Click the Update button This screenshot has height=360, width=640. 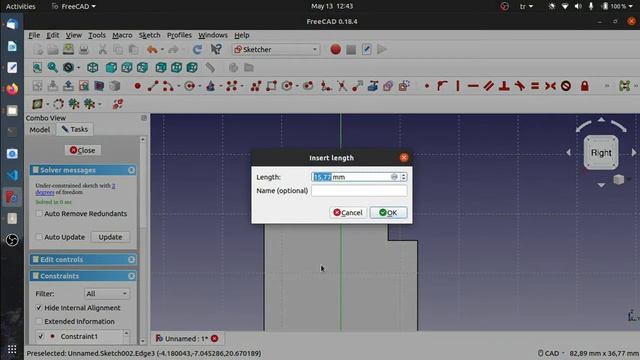tap(110, 237)
